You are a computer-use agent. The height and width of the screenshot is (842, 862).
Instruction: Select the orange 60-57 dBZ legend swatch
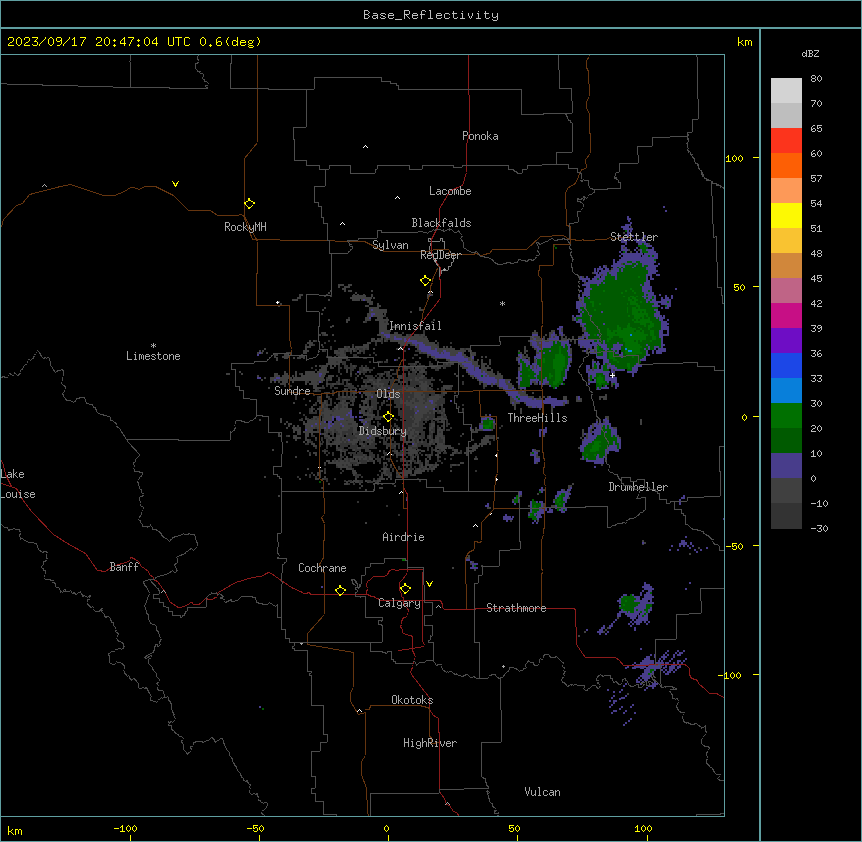pos(786,165)
